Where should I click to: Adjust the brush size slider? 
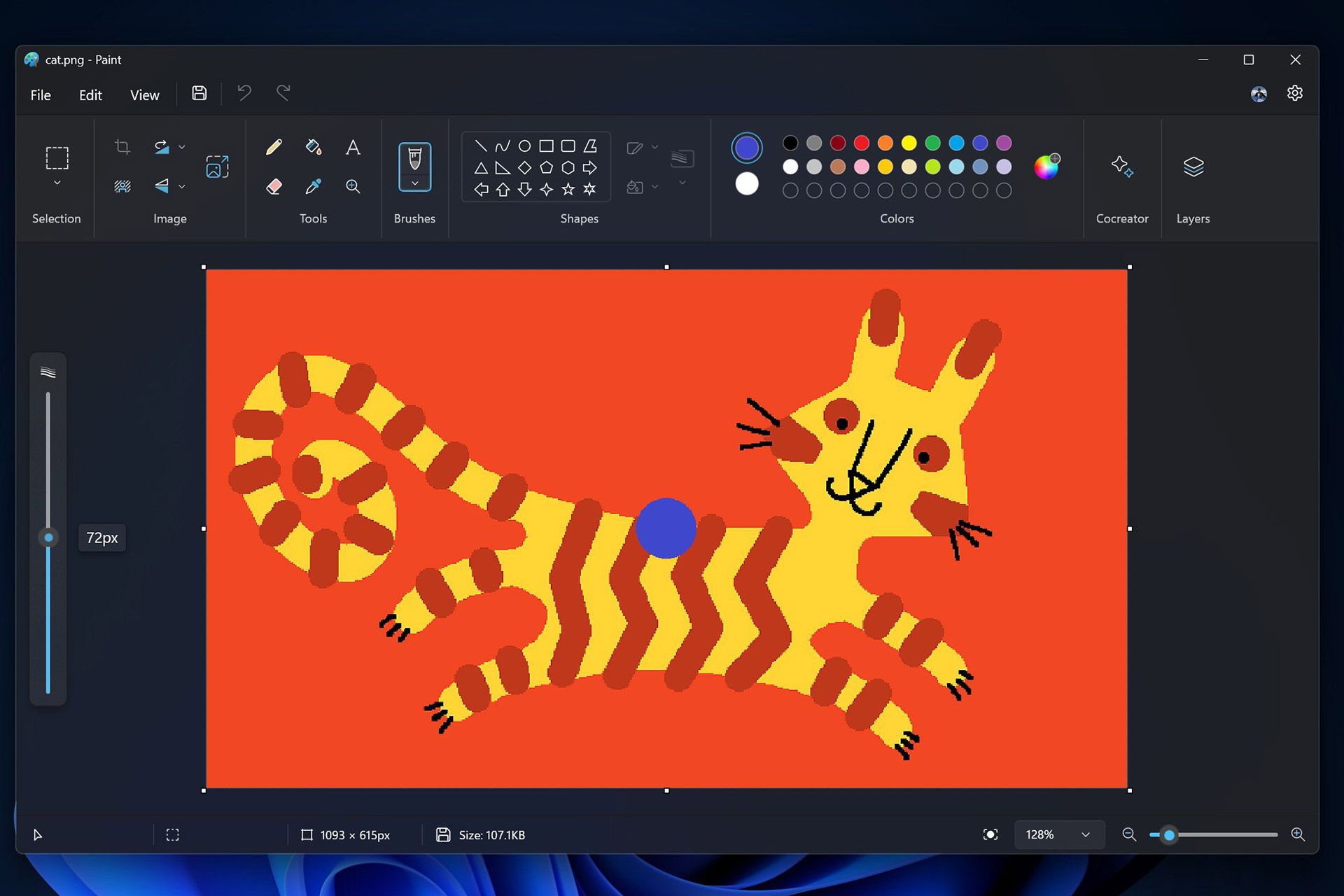pos(48,537)
